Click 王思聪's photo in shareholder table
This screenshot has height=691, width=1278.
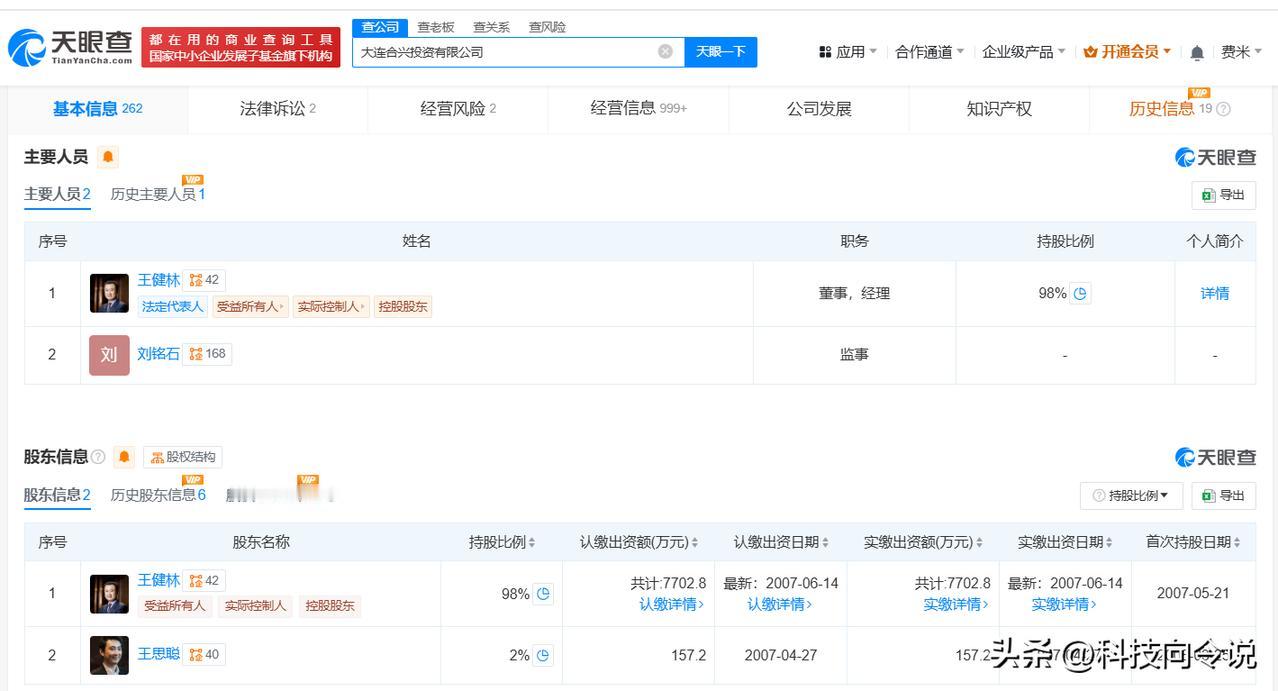click(x=109, y=655)
